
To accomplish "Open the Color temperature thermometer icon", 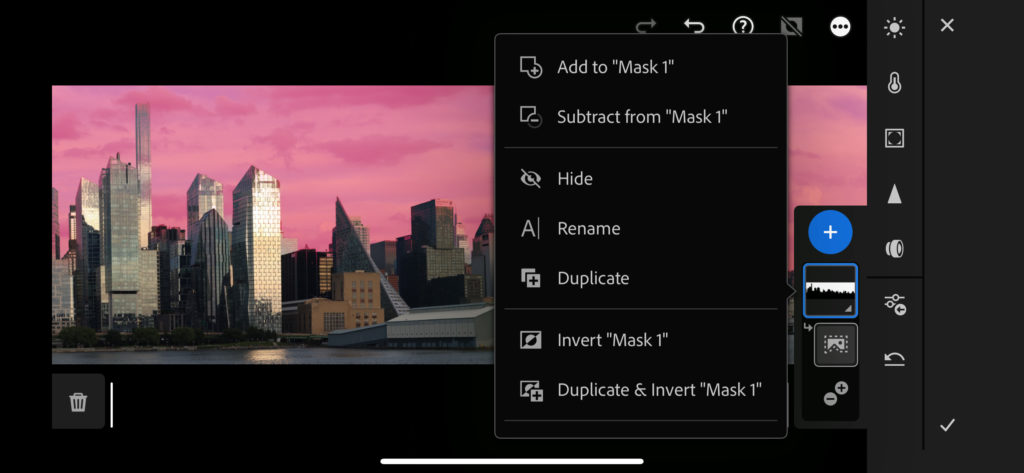I will click(895, 83).
